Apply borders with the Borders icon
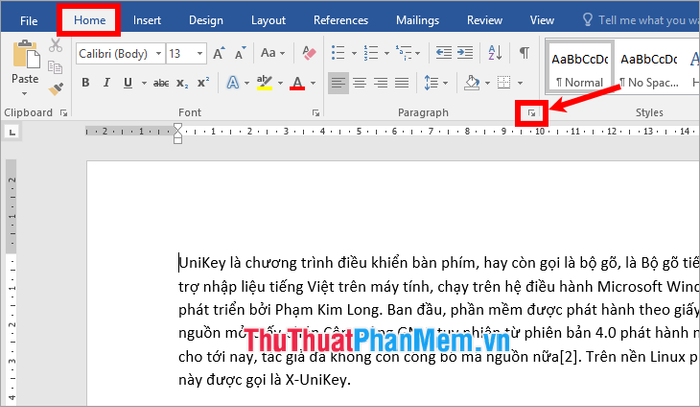The width and height of the screenshot is (700, 407). [x=504, y=83]
